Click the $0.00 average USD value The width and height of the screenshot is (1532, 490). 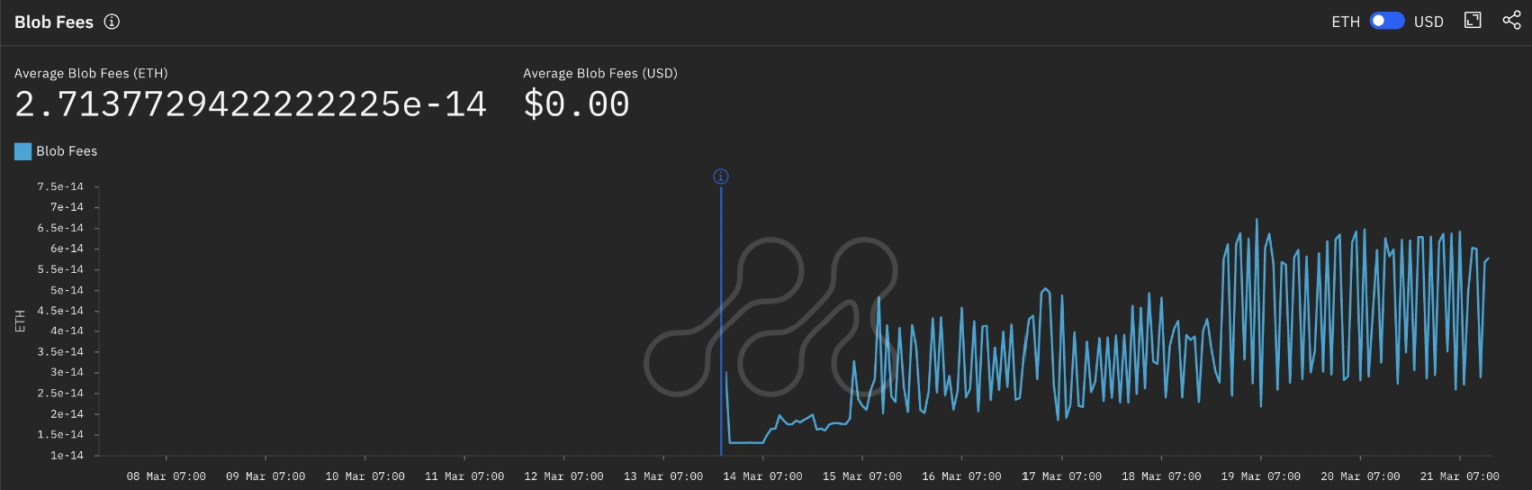pyautogui.click(x=576, y=103)
